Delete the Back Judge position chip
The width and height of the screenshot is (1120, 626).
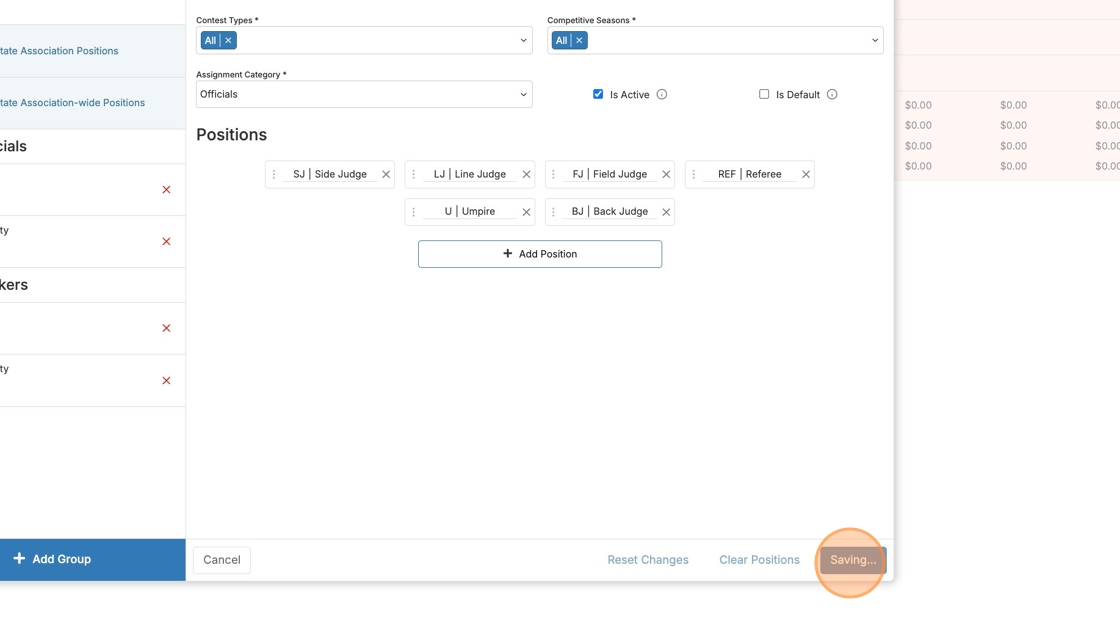pos(666,212)
